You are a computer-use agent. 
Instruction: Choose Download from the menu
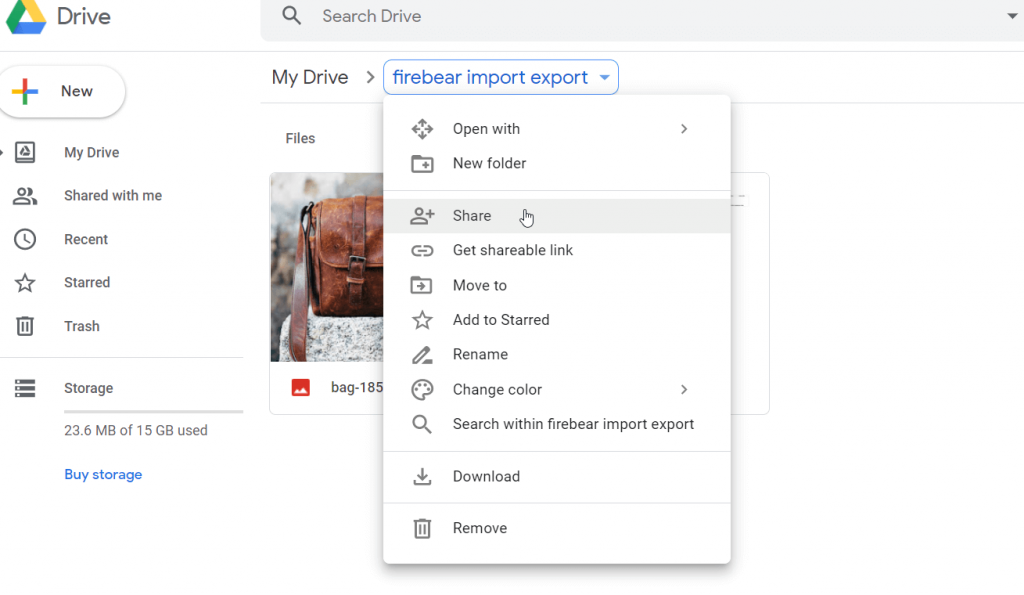(556, 476)
